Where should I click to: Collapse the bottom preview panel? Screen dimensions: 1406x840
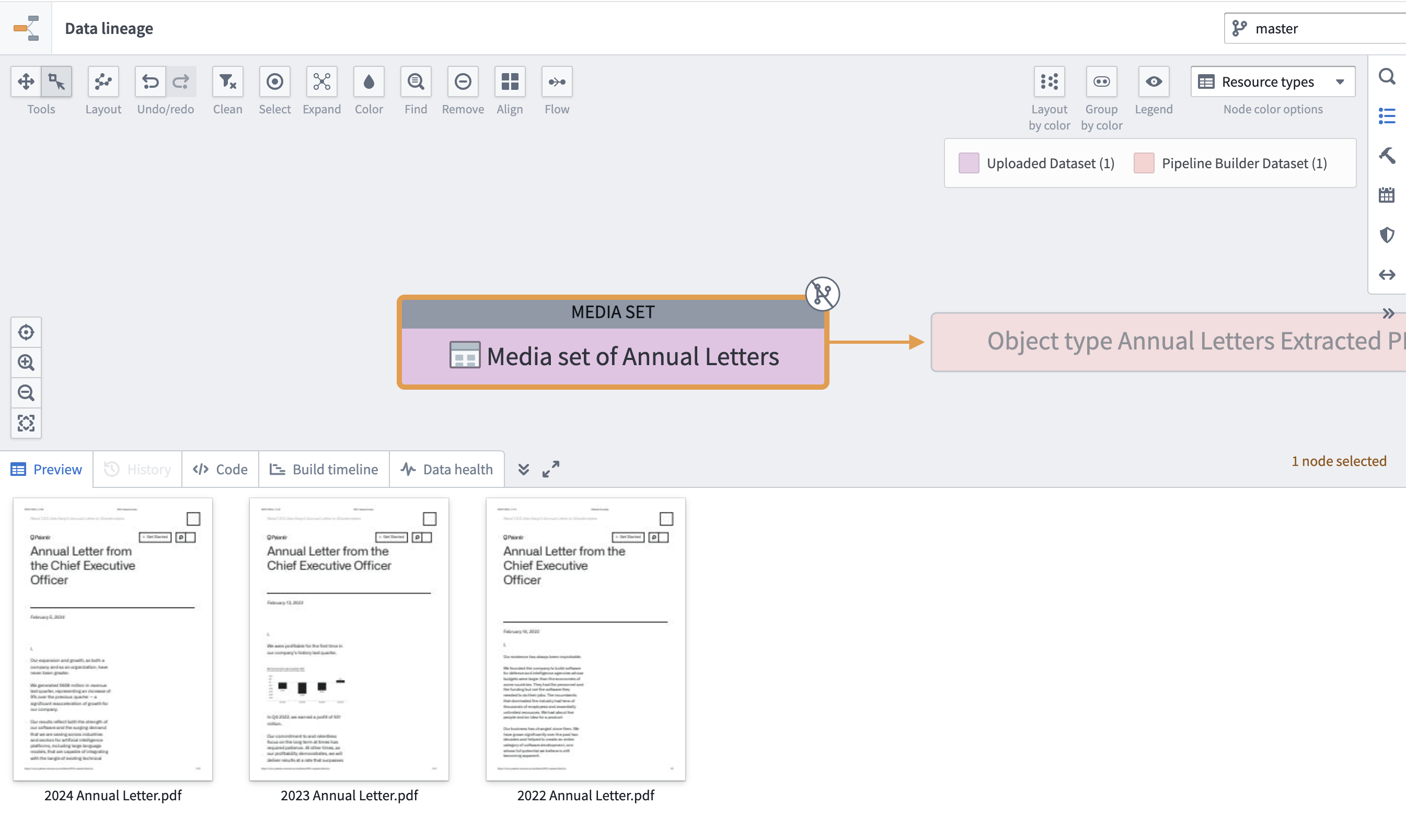[x=523, y=469]
